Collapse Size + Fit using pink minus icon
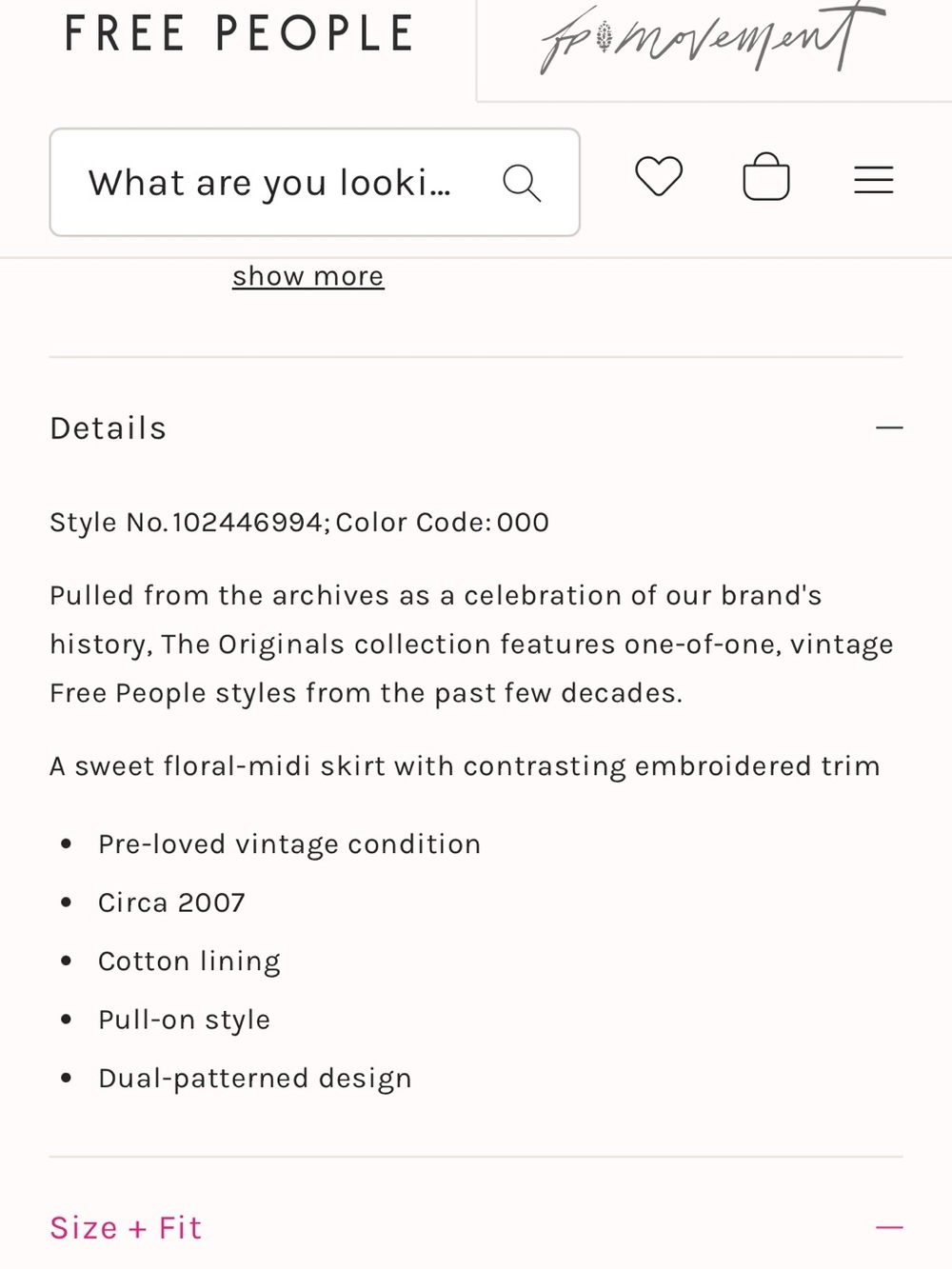The image size is (952, 1269). click(x=889, y=1227)
